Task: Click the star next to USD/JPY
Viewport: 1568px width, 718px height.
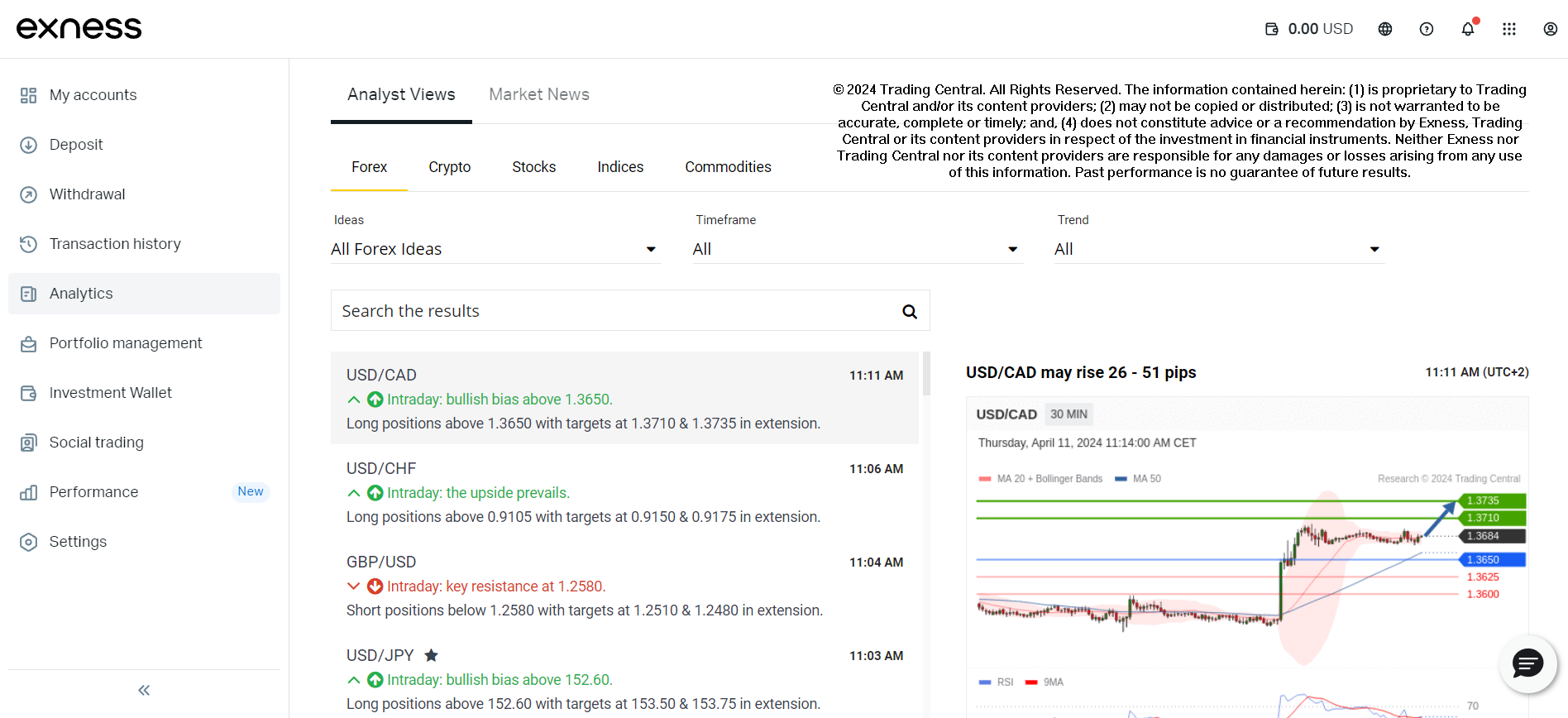Action: [431, 655]
